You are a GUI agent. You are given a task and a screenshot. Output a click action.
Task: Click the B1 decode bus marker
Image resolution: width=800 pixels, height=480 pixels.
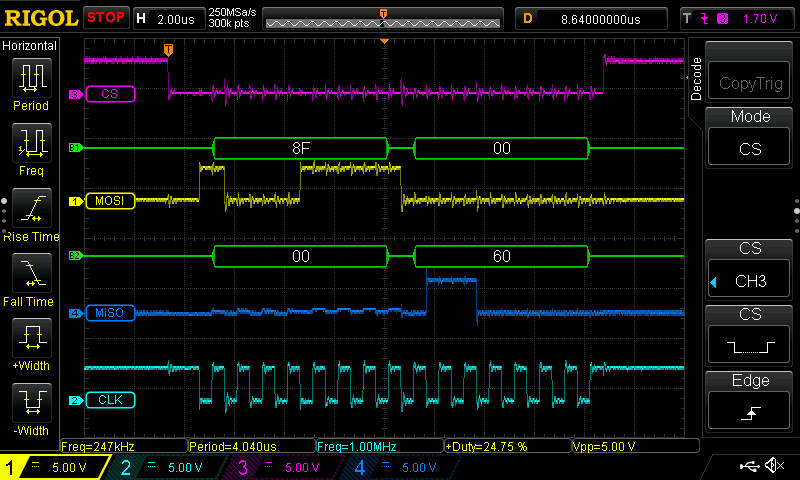pos(75,148)
